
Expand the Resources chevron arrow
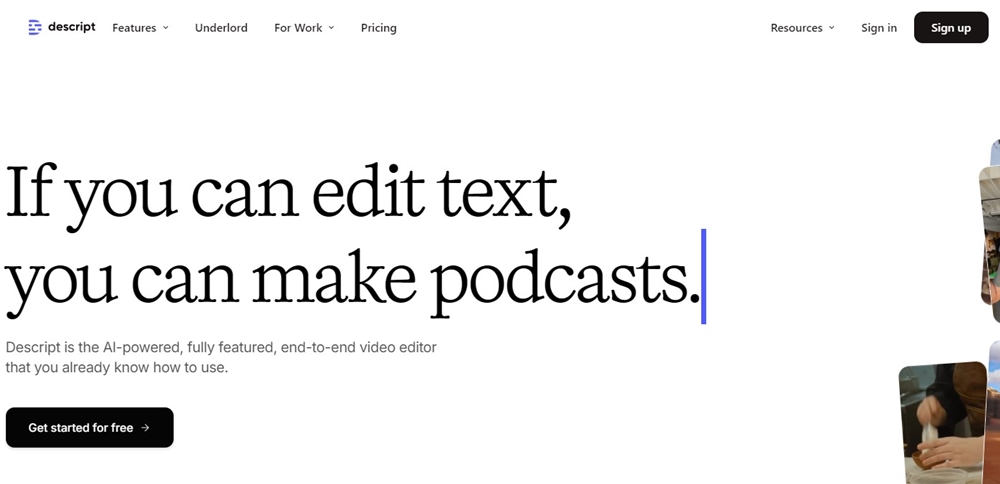tap(831, 28)
